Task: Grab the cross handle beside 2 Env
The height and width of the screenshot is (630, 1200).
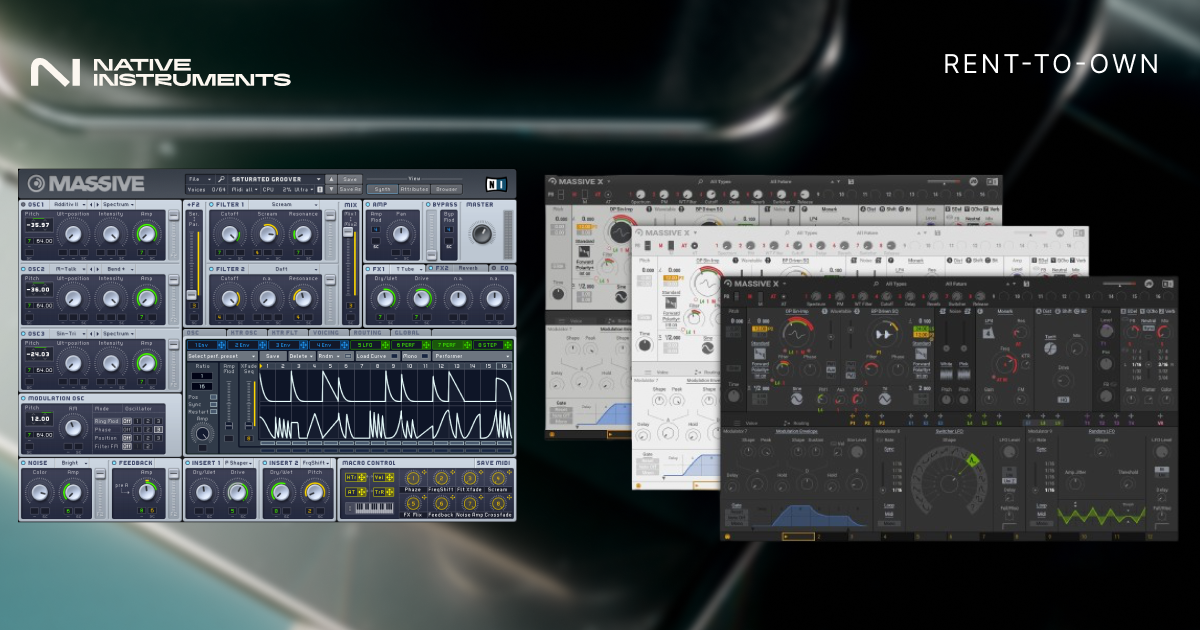Action: click(x=262, y=345)
